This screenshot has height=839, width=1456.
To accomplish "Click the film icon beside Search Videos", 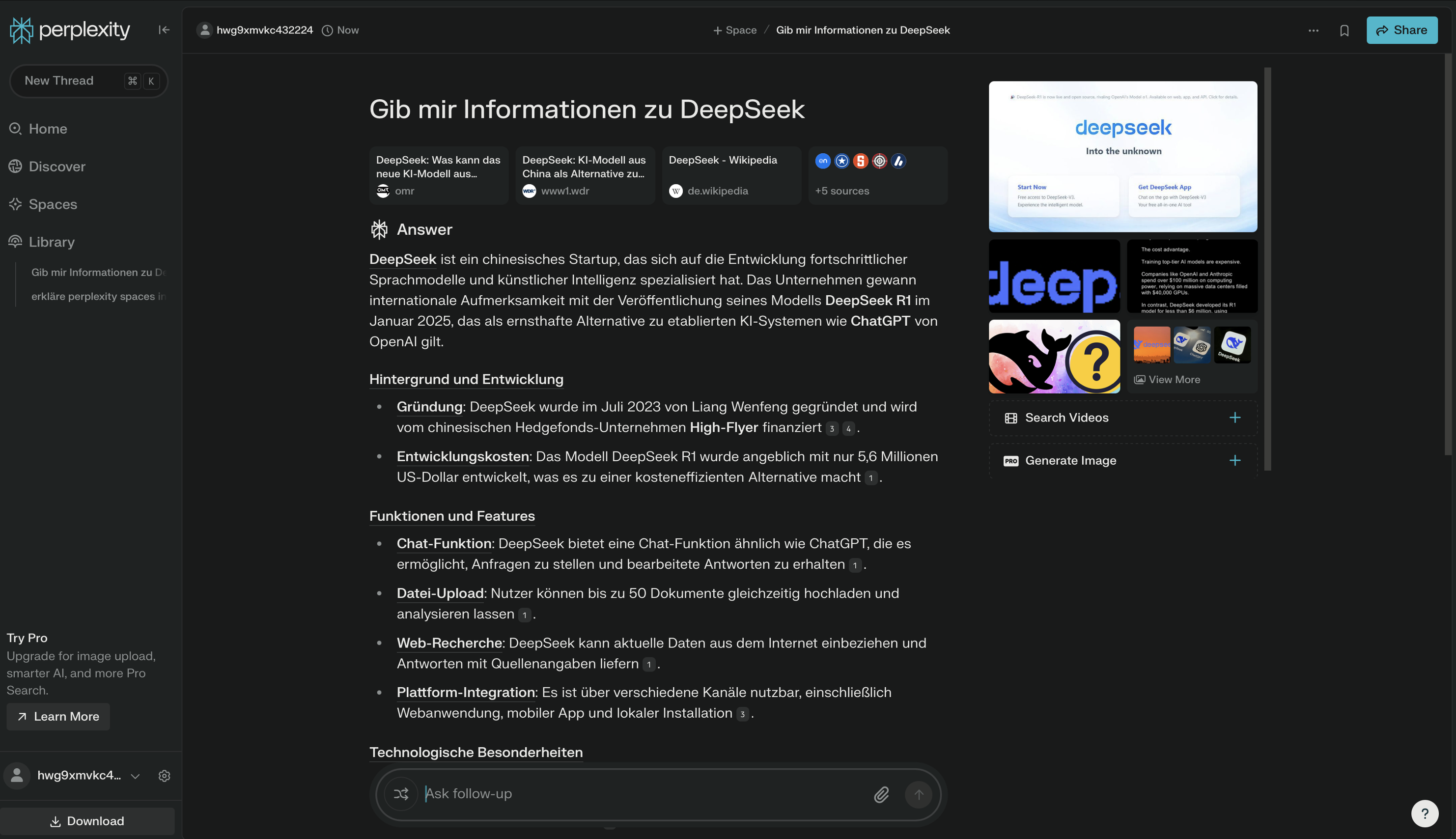I will click(x=1010, y=418).
